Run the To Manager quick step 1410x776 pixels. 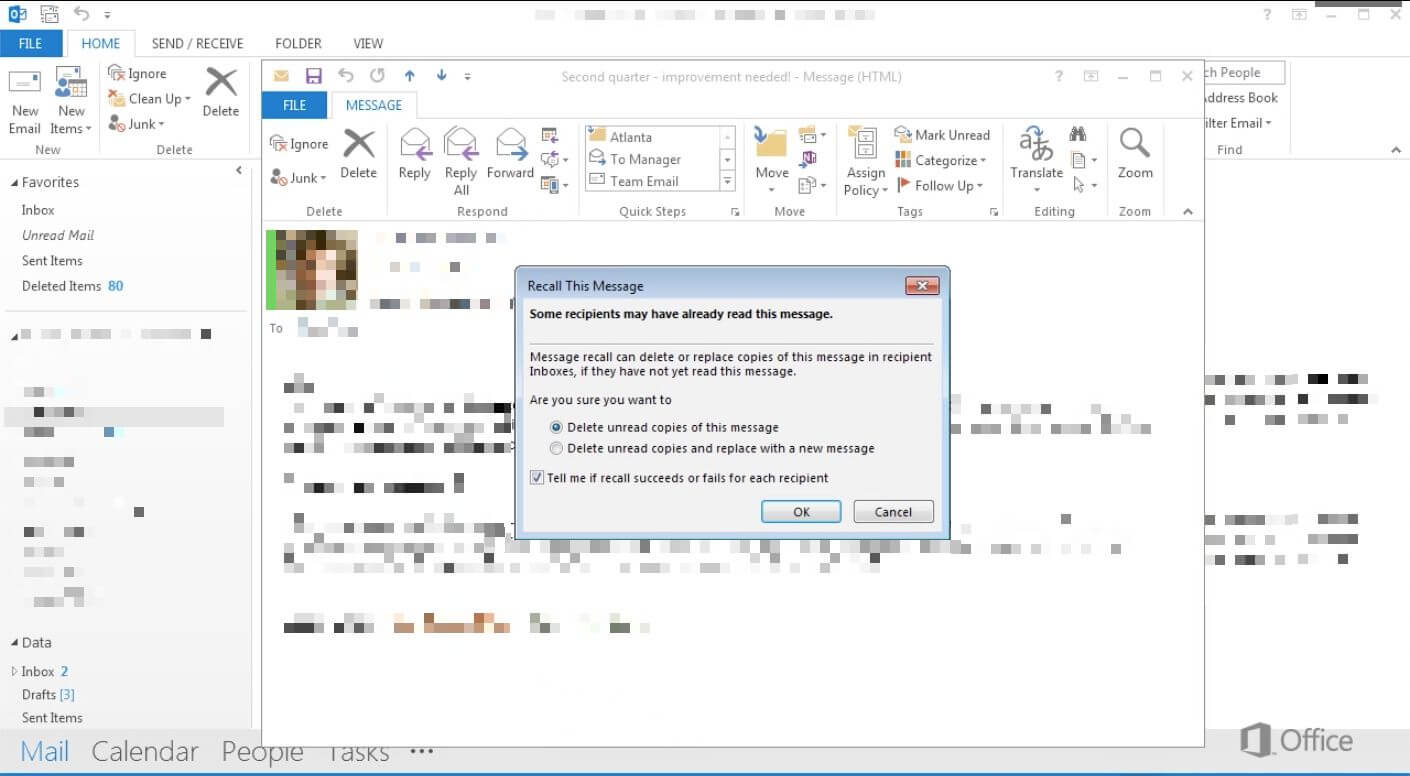(x=640, y=159)
